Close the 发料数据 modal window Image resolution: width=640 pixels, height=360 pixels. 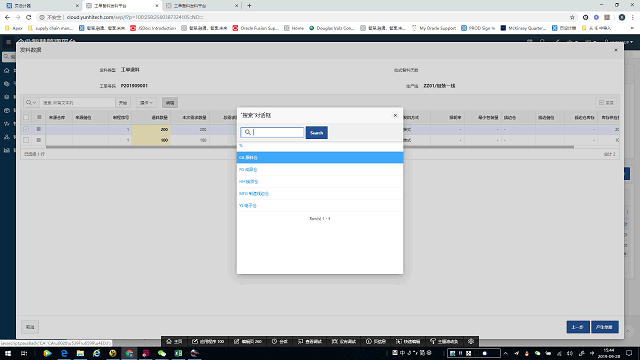tap(616, 50)
